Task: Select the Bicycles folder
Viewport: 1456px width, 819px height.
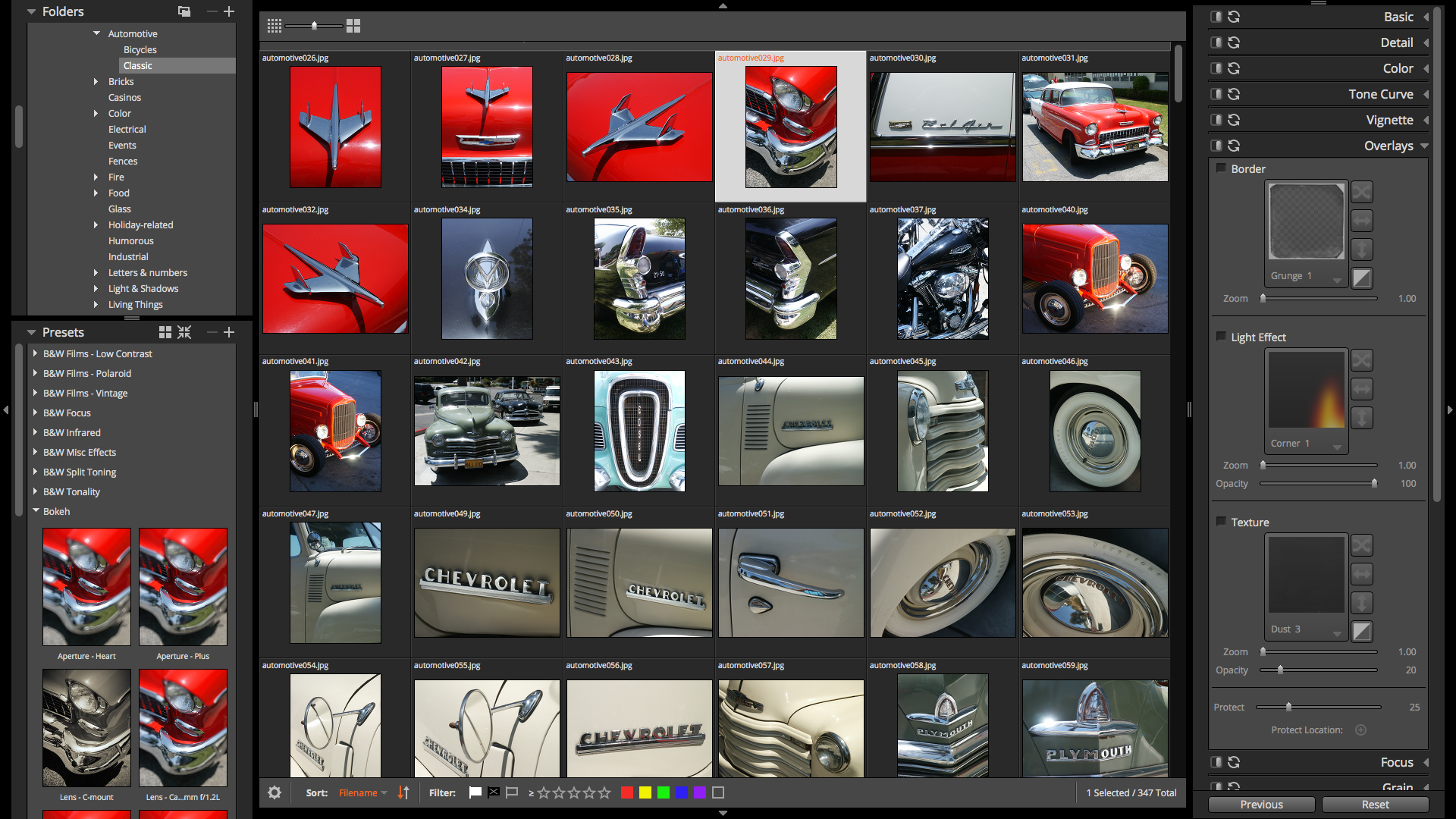Action: [140, 49]
